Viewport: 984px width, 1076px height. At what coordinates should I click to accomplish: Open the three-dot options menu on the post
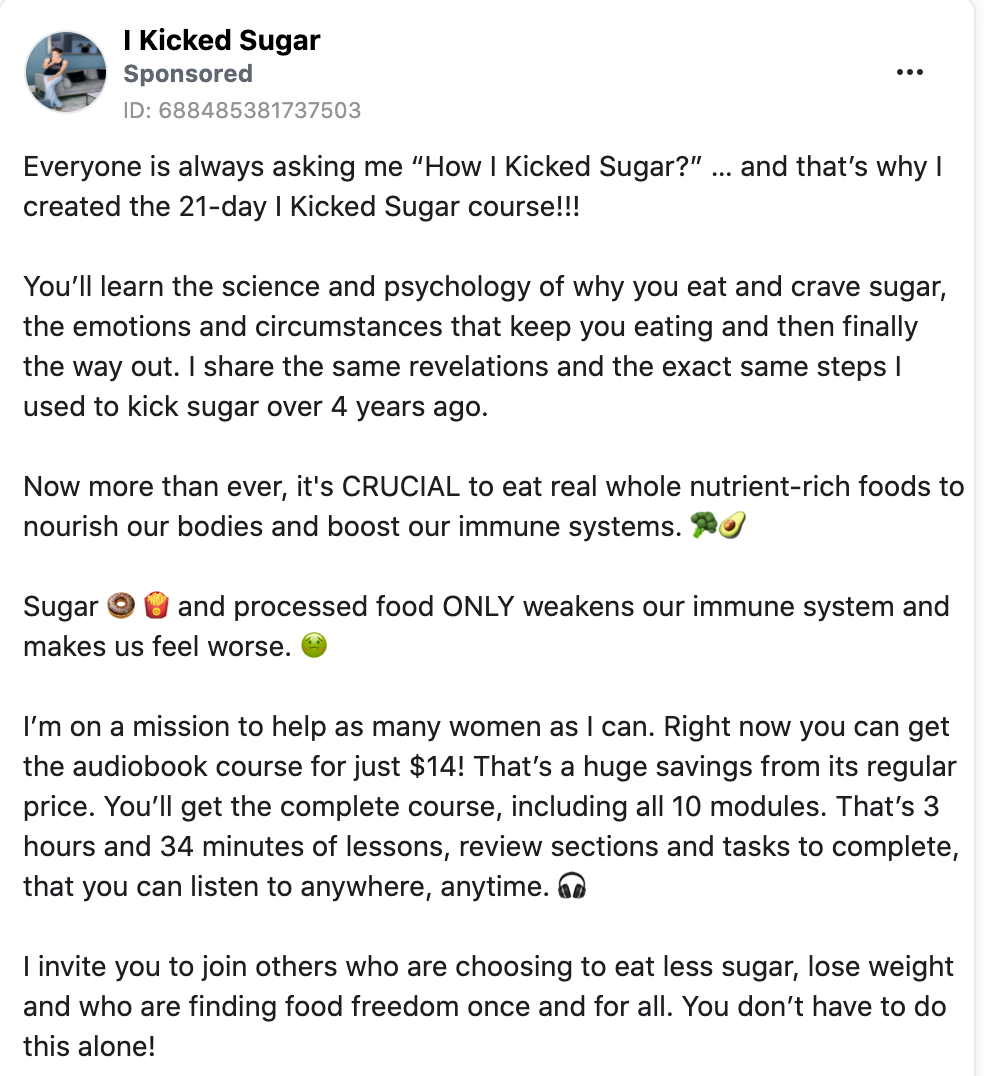click(909, 72)
